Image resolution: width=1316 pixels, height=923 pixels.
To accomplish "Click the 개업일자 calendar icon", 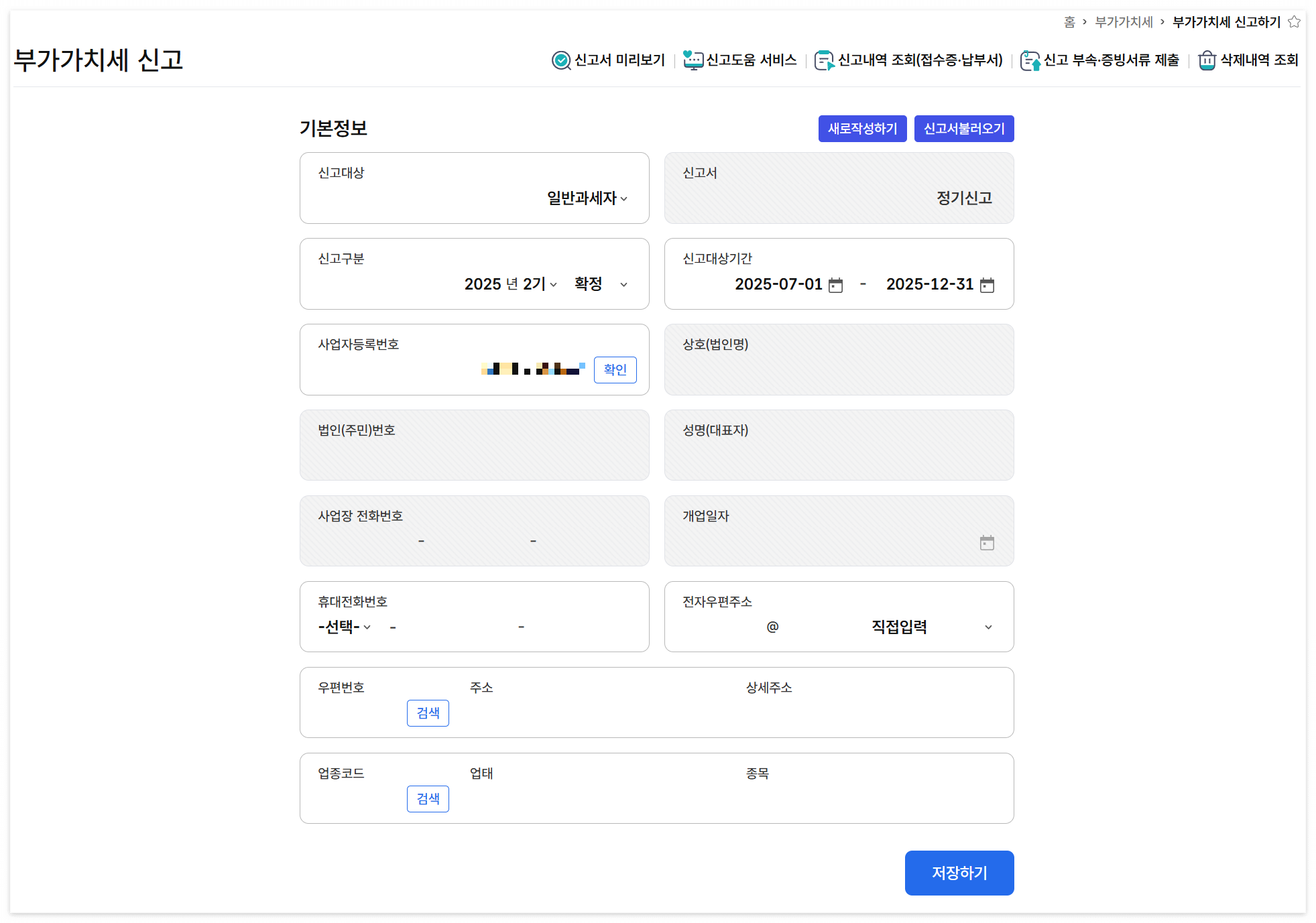I will (986, 543).
